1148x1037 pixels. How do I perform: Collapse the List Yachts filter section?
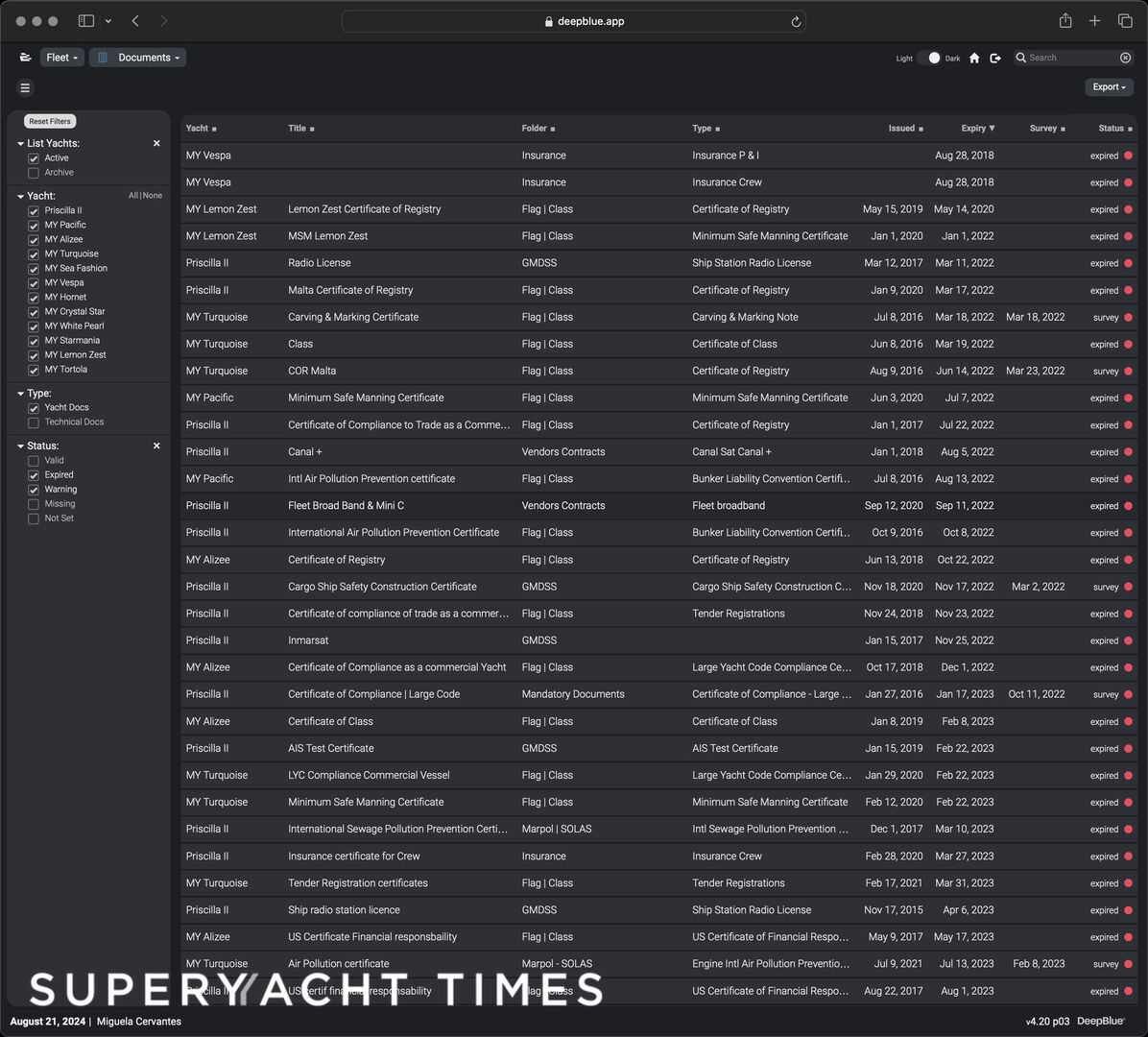pyautogui.click(x=20, y=143)
